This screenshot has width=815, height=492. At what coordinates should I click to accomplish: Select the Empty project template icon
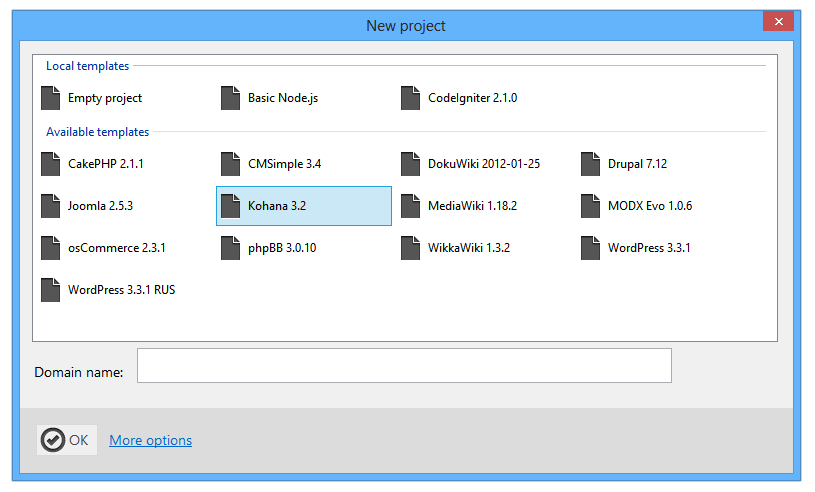coord(50,98)
